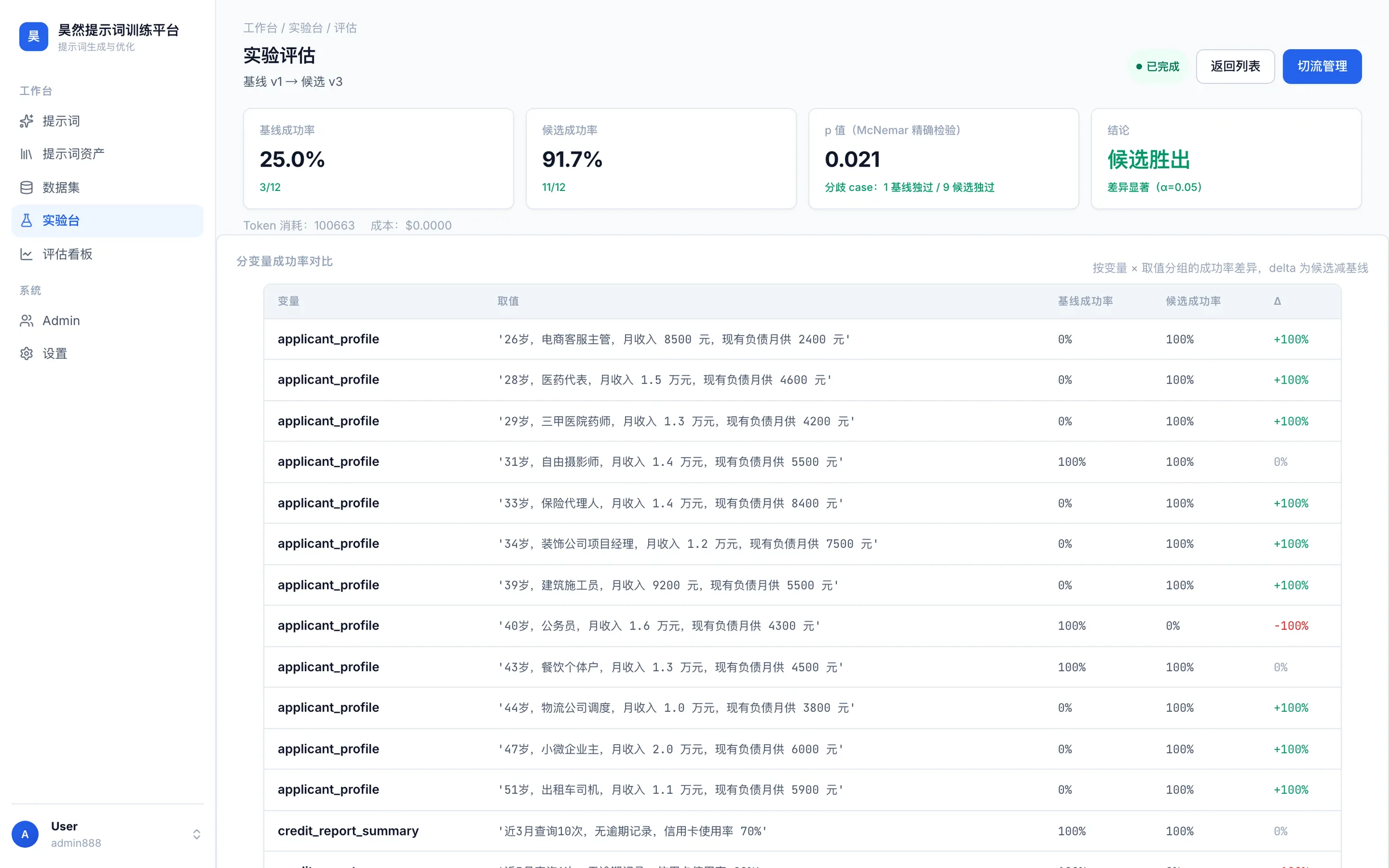Viewport: 1389px width, 868px height.
Task: Click the chart icon beside 评估看板
Action: coord(27,254)
